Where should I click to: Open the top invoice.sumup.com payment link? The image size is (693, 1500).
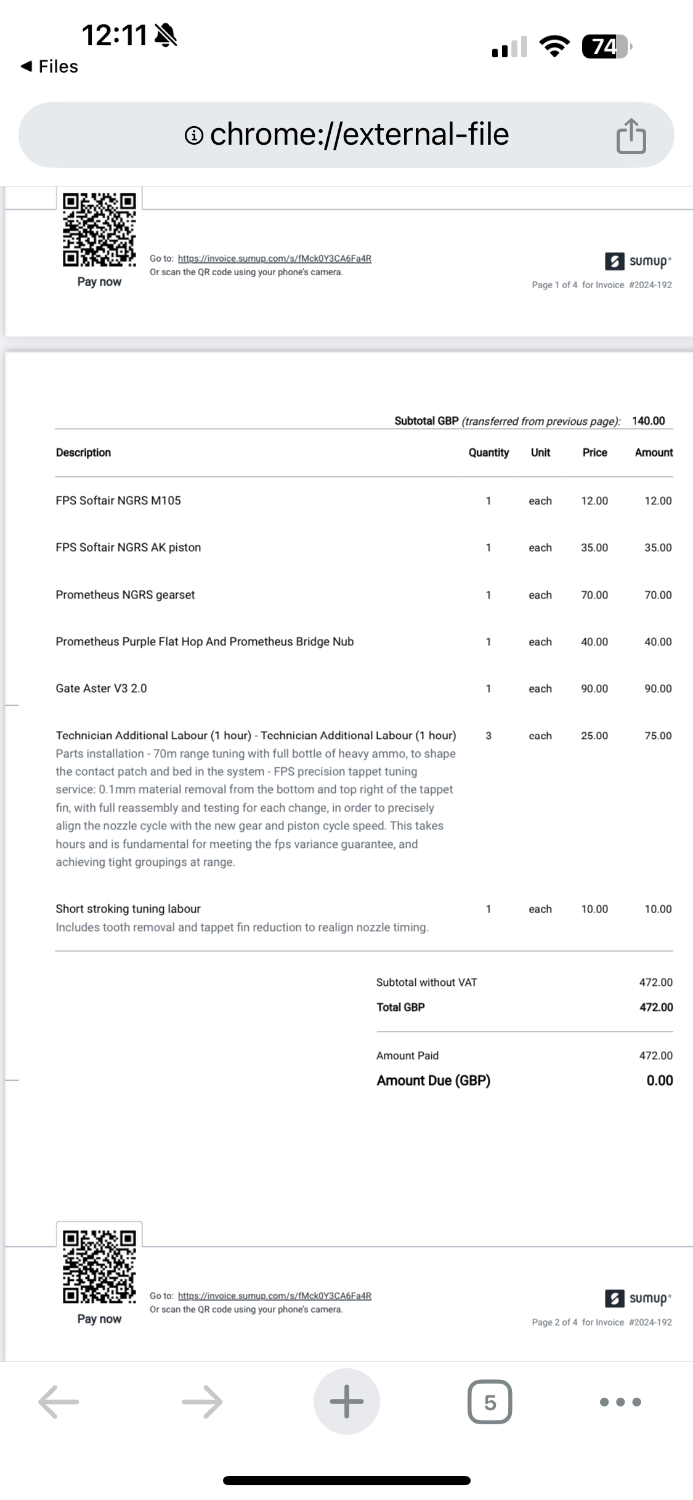[x=274, y=258]
